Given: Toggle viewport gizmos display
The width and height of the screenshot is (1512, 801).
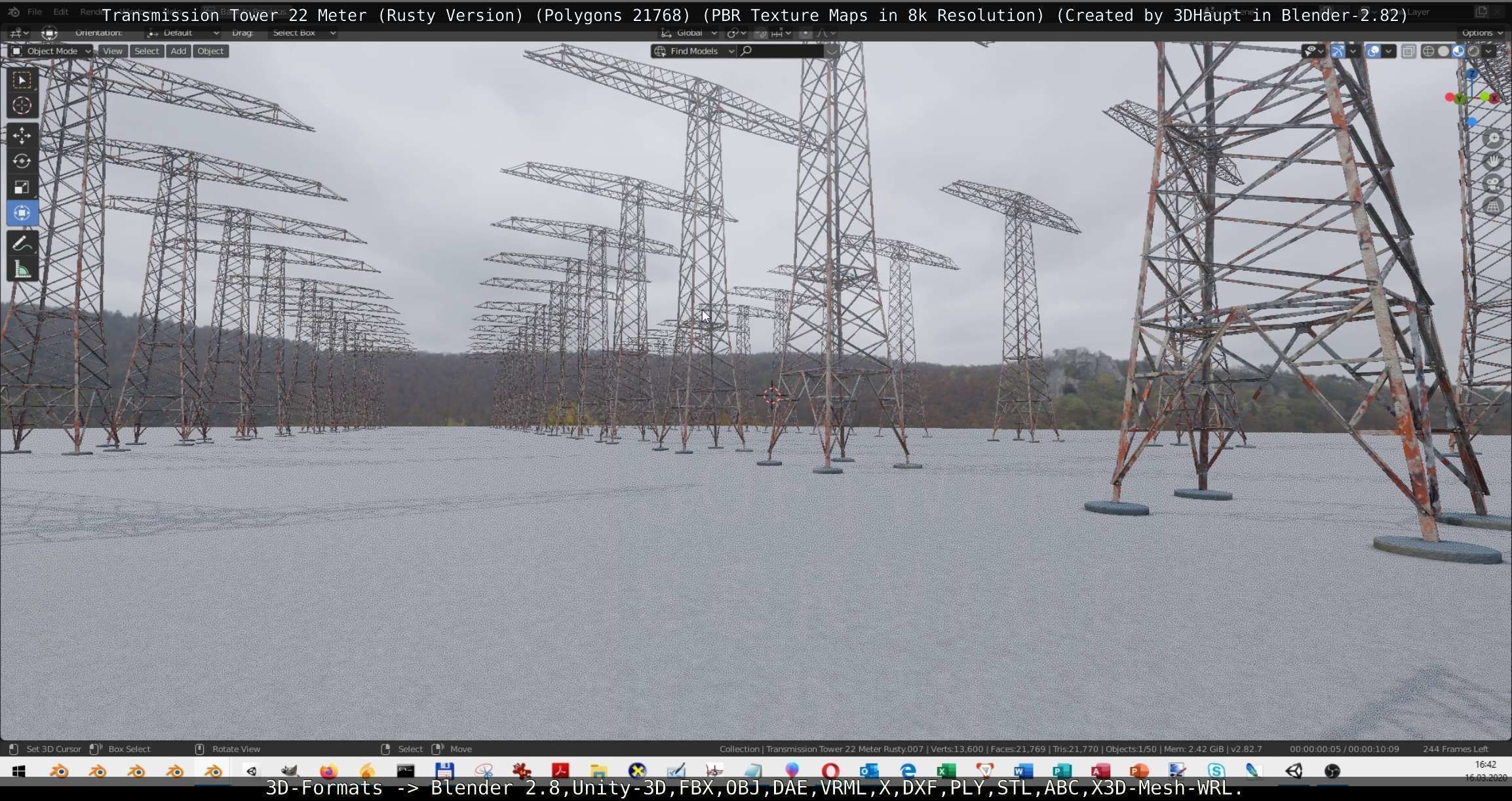Looking at the screenshot, I should click(x=1338, y=51).
